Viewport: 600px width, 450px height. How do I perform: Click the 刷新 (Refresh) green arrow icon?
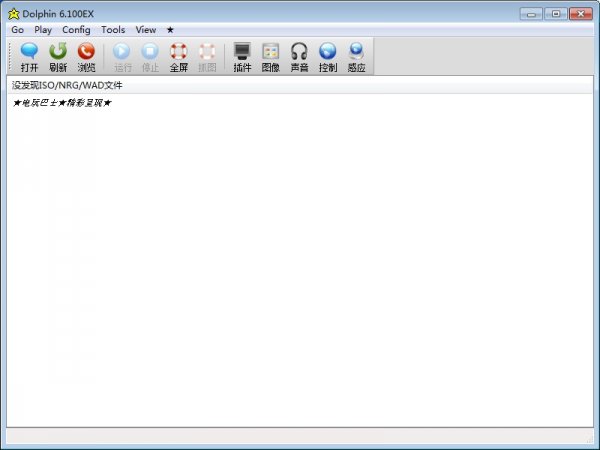pos(58,51)
